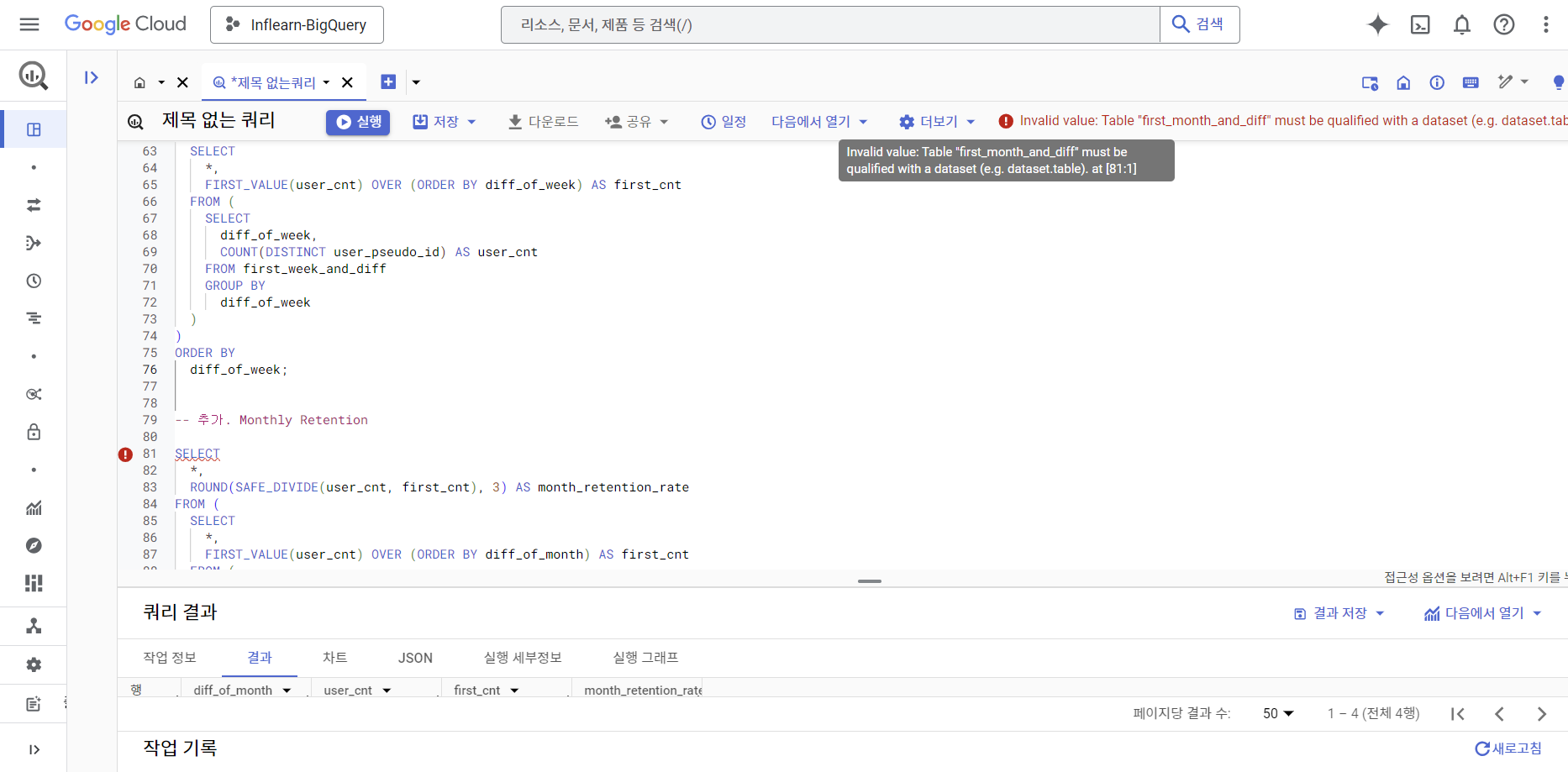Switch to the JSON tab
1568x772 pixels.
tap(415, 658)
